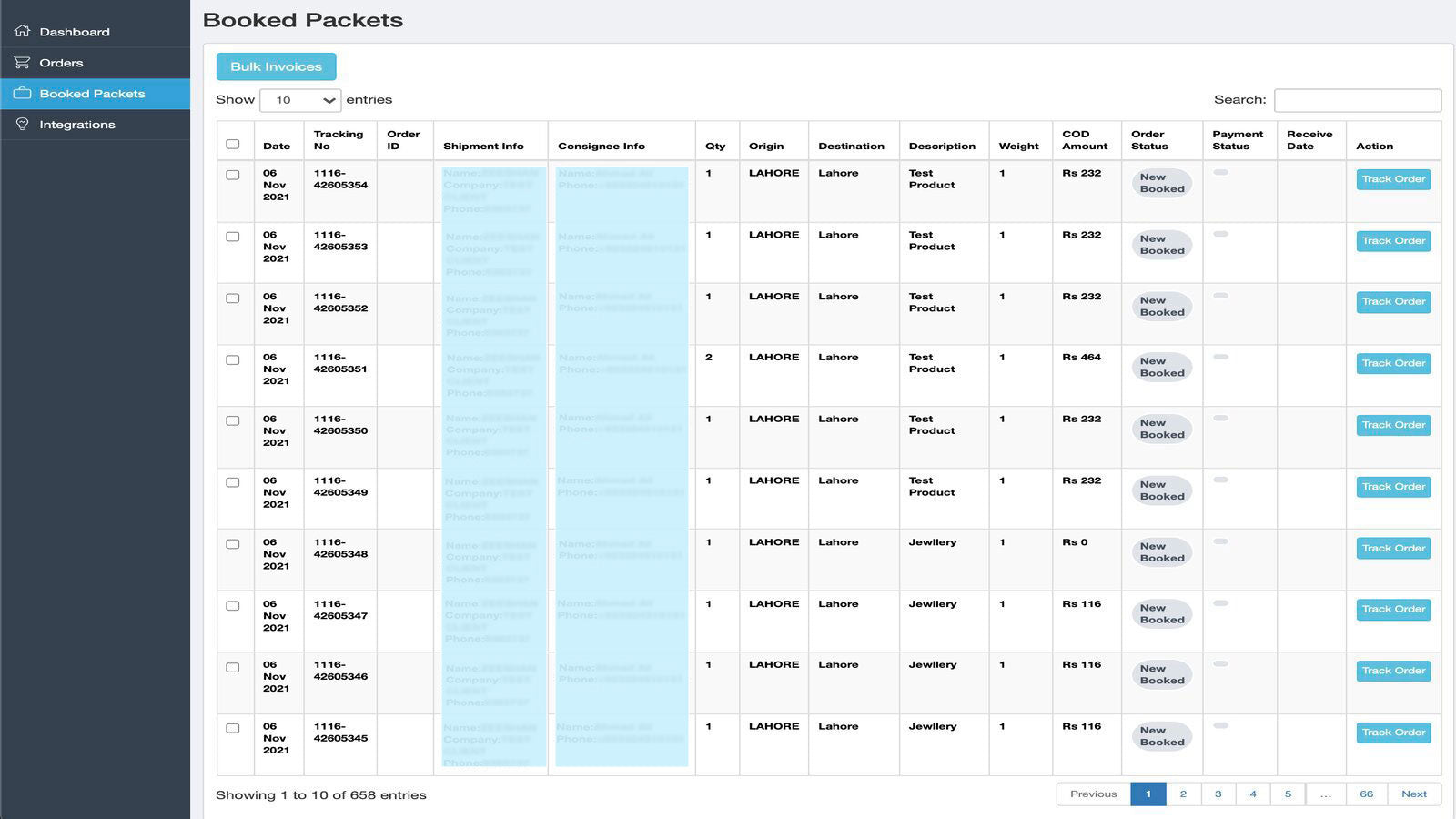1456x819 pixels.
Task: Click the Orders cart icon
Action: point(22,62)
